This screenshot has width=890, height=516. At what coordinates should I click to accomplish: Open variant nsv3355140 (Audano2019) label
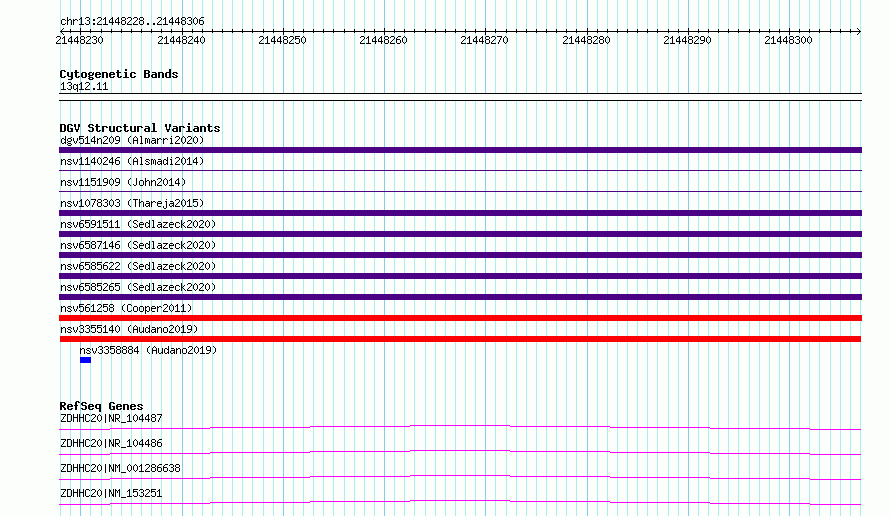click(x=129, y=329)
